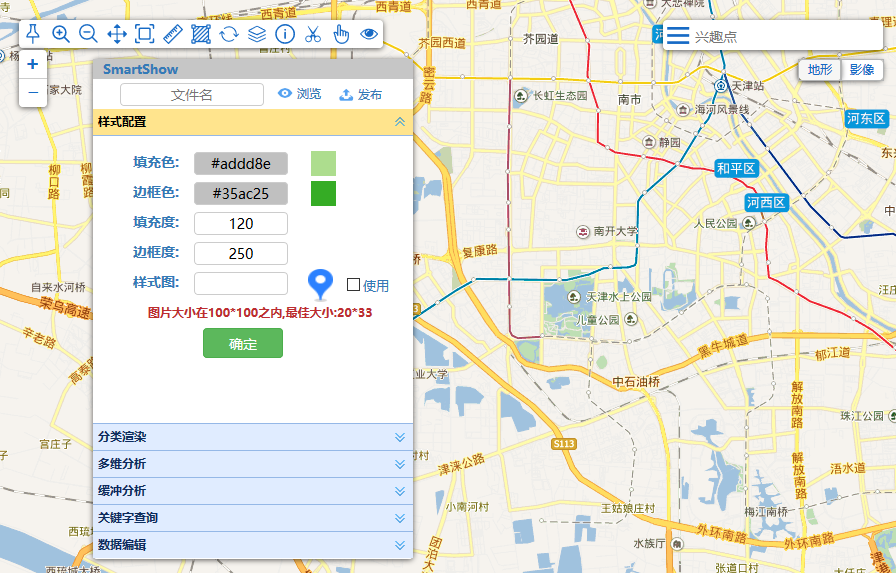Collapse the 样式配置 section chevron
Screen dimensions: 896x573
point(400,122)
